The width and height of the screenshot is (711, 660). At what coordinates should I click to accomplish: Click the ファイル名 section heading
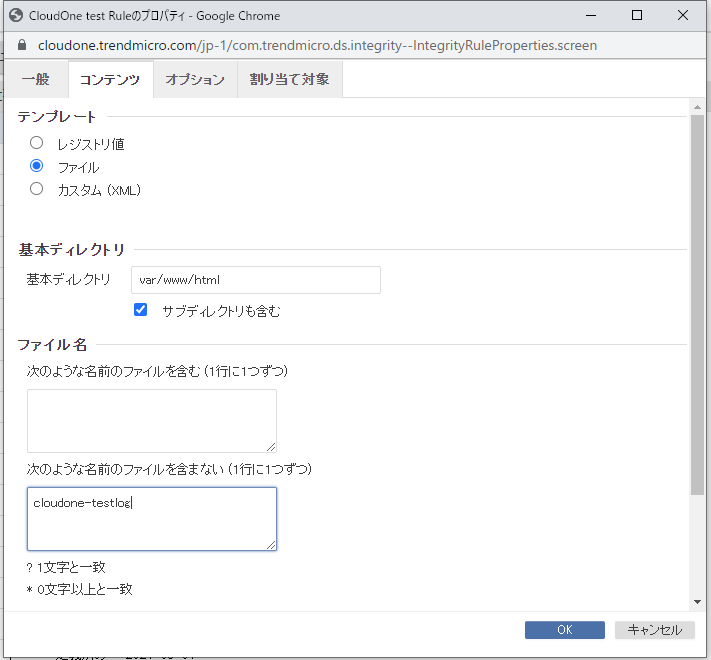tap(52, 345)
